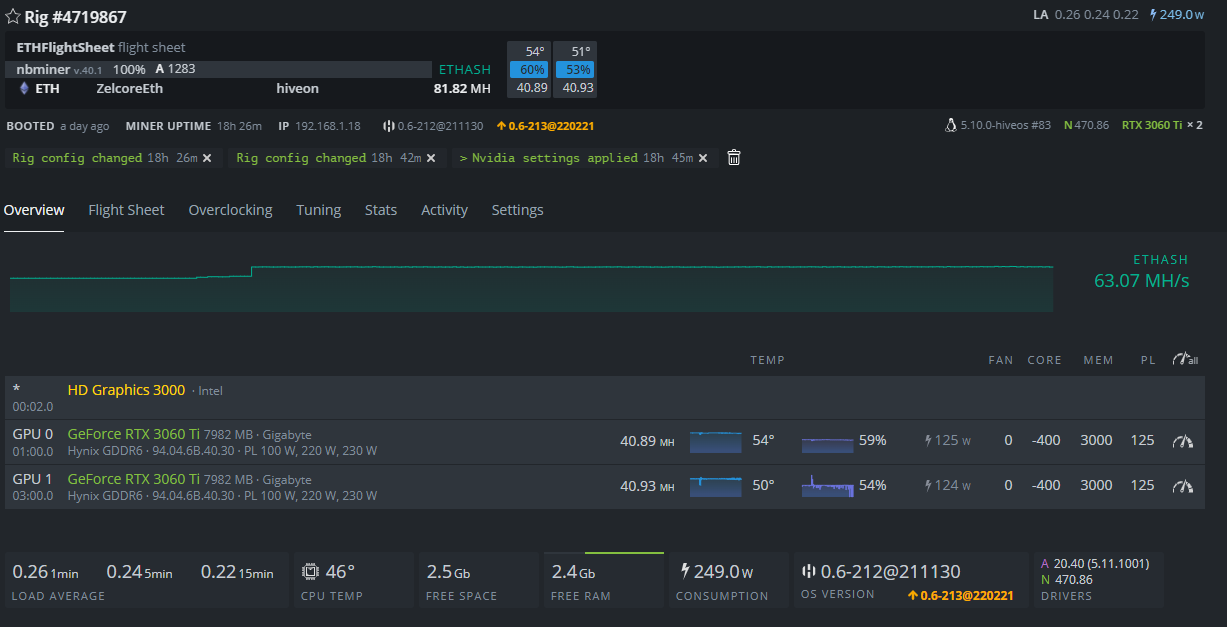Open the Overclocking tab
This screenshot has height=627, width=1227.
point(230,210)
